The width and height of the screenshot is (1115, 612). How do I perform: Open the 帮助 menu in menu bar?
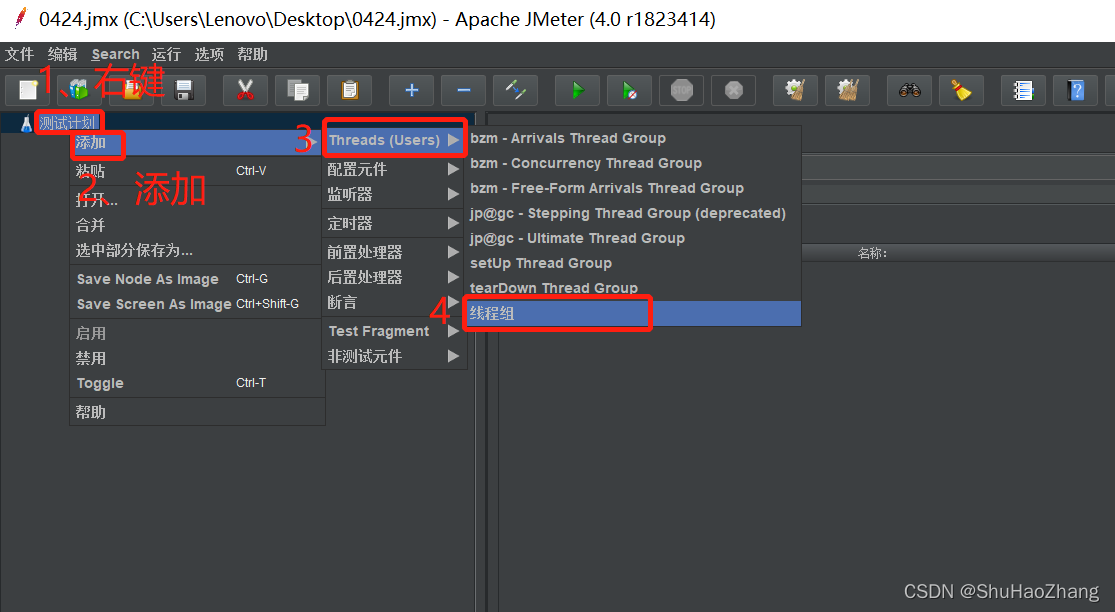(x=252, y=54)
